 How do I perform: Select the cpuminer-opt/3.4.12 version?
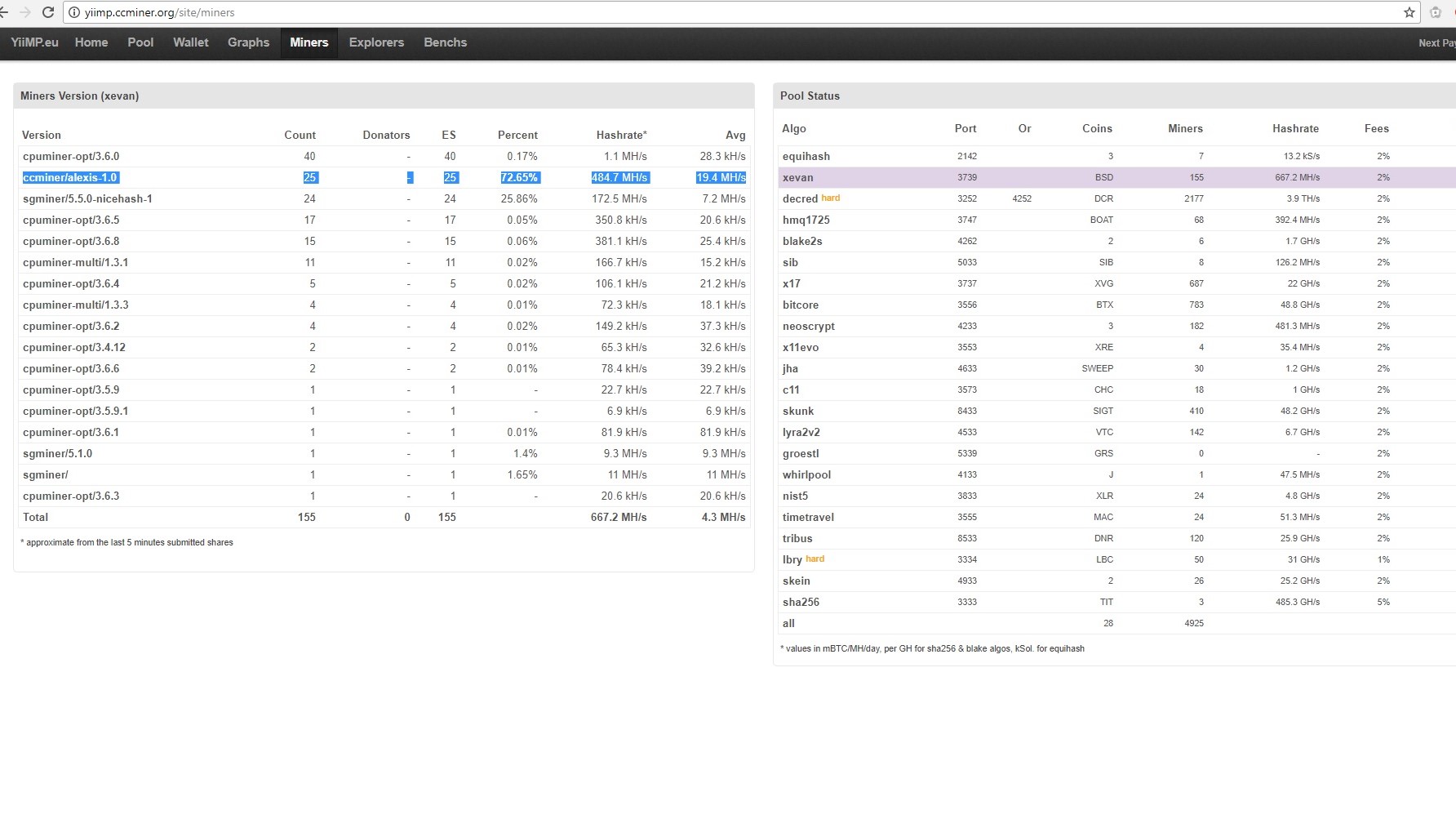tap(74, 347)
